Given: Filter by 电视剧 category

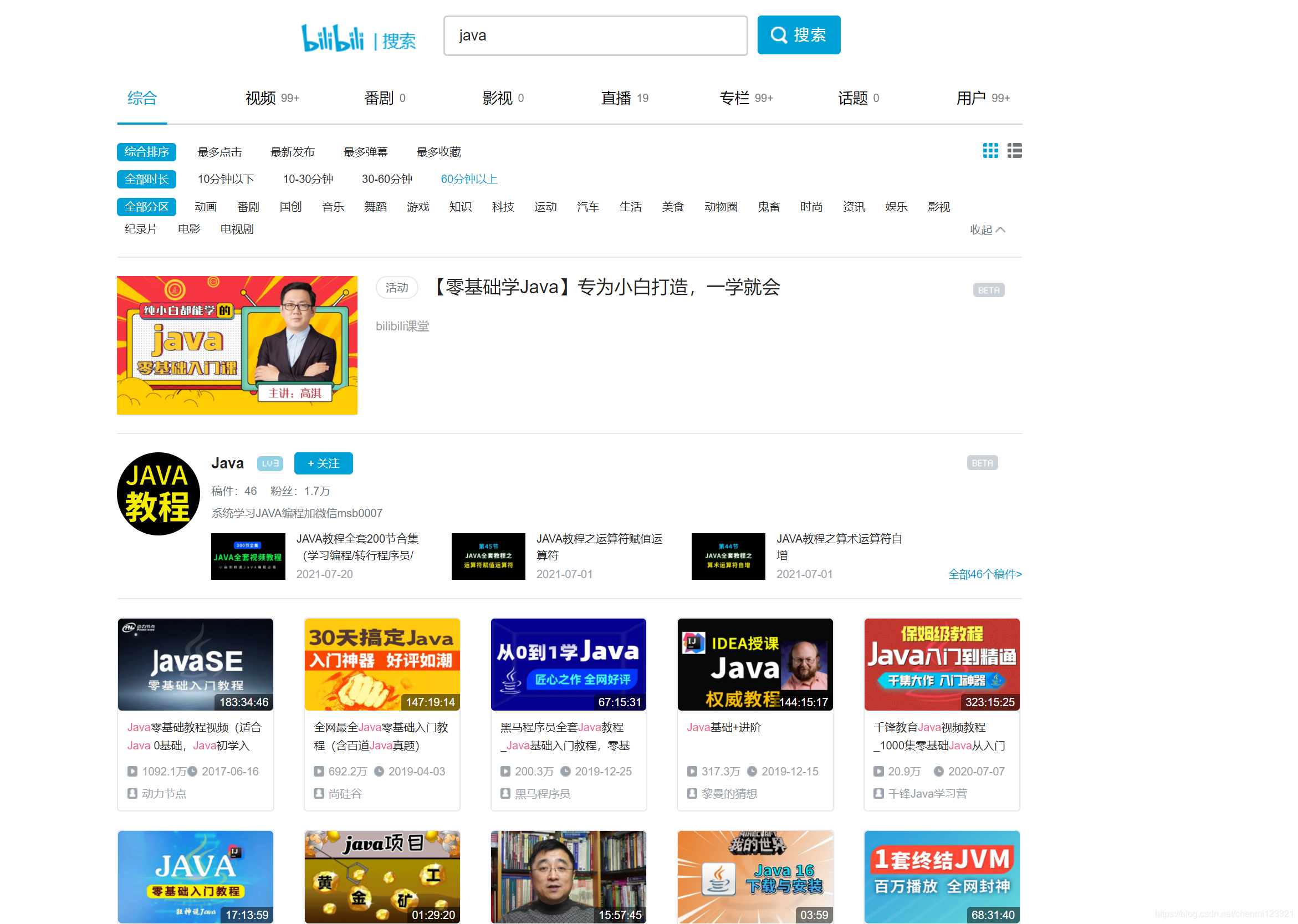Looking at the screenshot, I should [x=237, y=229].
